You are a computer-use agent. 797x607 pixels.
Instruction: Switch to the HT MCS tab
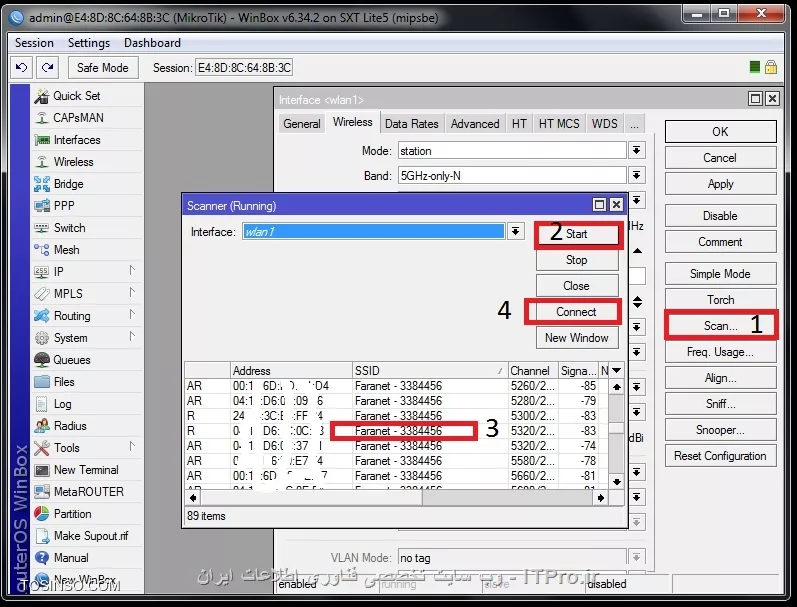(x=559, y=124)
